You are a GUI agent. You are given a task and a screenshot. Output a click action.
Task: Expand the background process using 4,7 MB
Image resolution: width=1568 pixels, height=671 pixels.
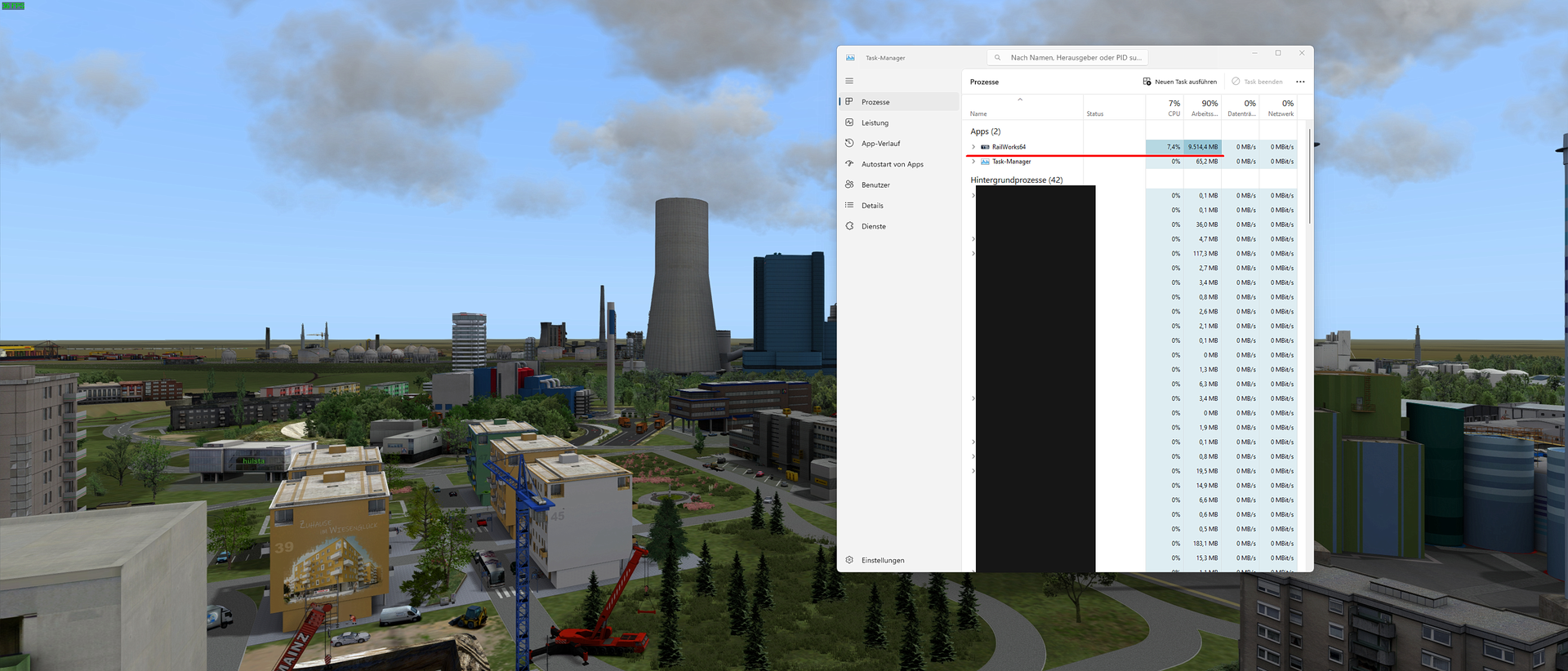click(973, 239)
